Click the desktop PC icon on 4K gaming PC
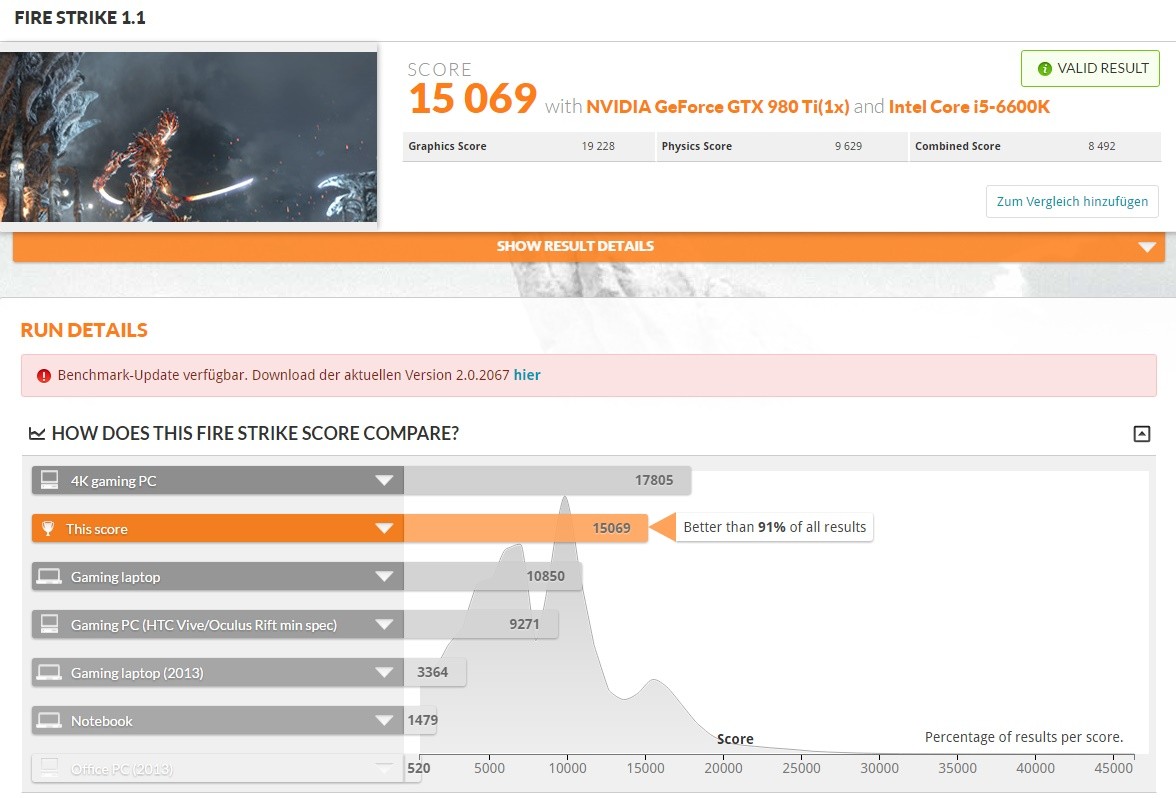 coord(50,480)
